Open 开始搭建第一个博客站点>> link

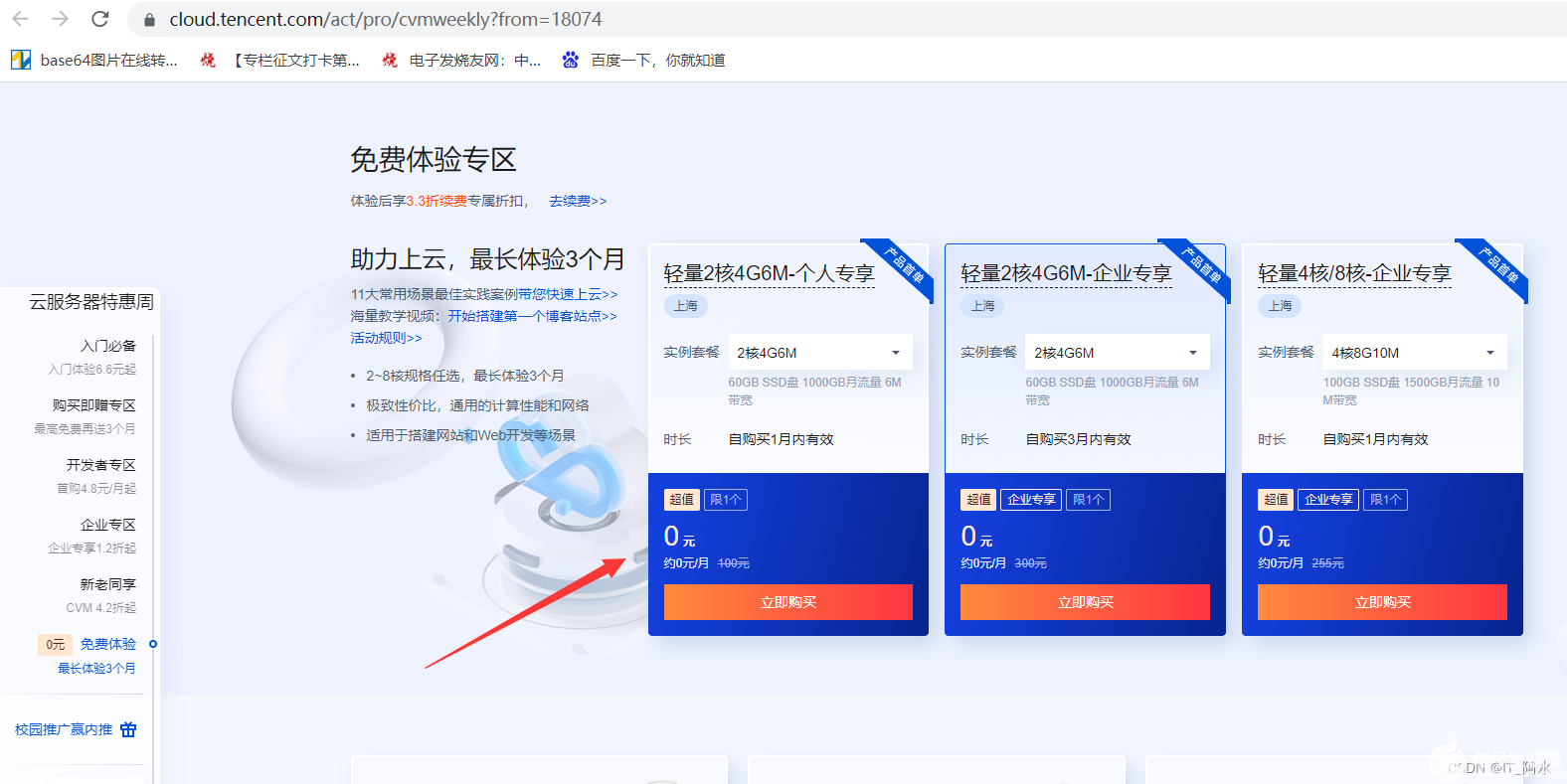point(532,316)
